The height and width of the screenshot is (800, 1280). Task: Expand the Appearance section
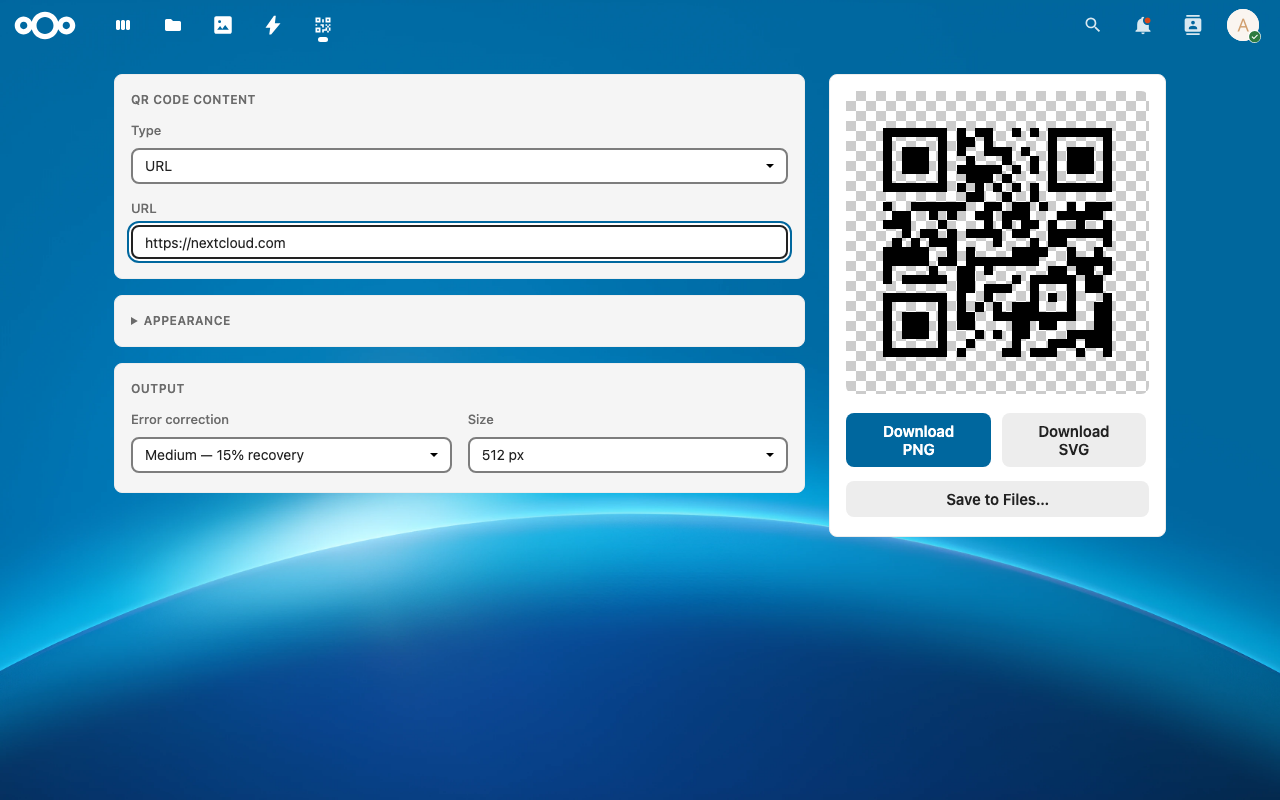point(181,321)
